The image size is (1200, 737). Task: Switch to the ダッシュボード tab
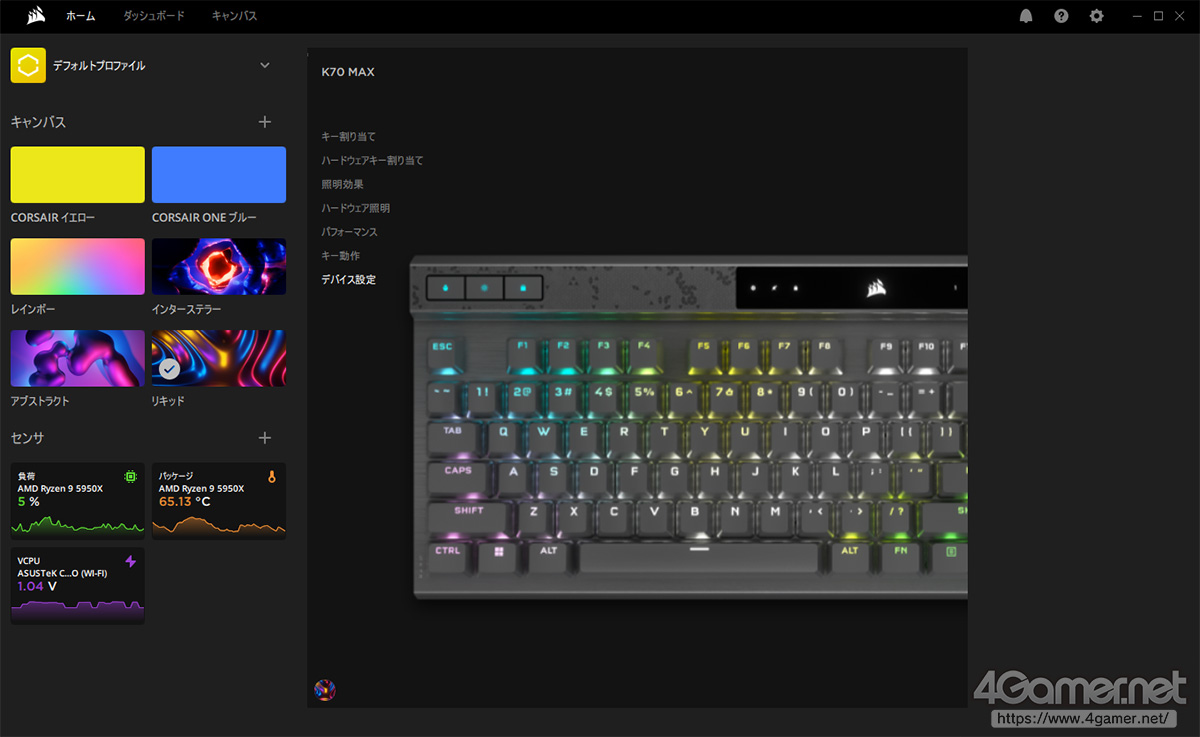[153, 16]
